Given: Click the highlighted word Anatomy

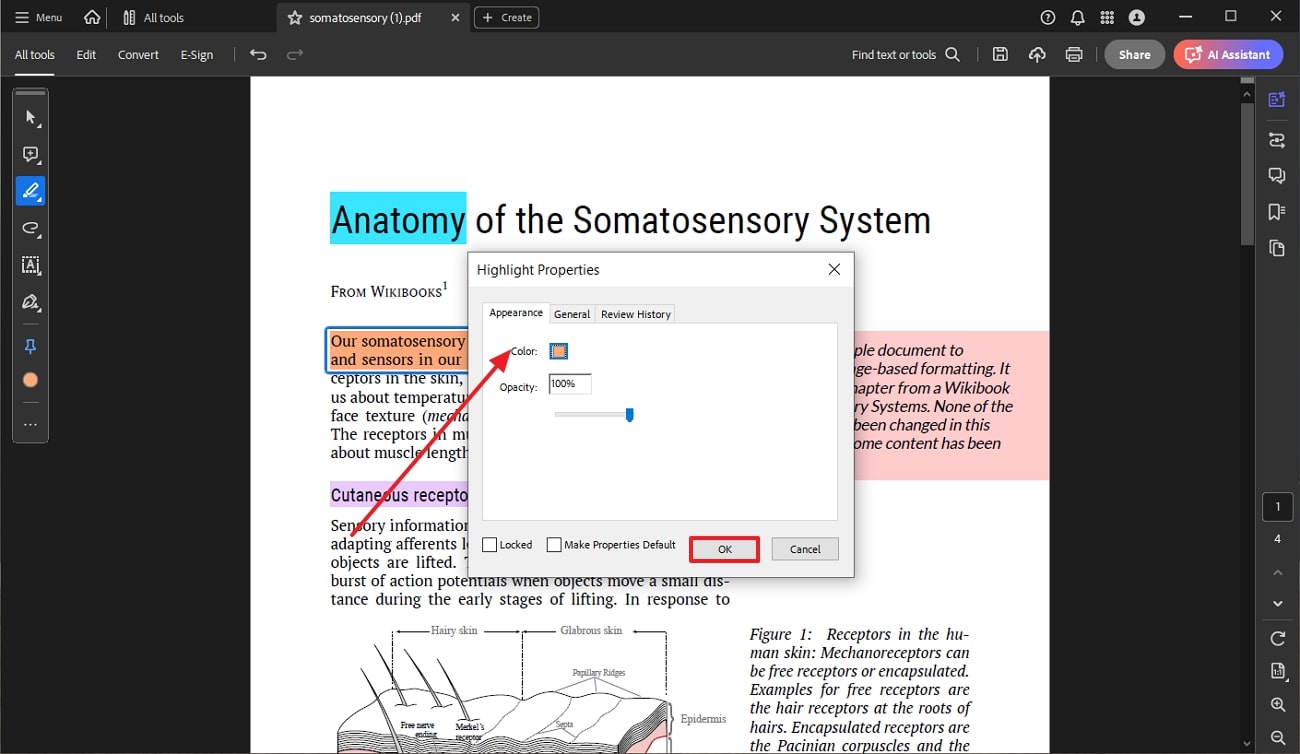Looking at the screenshot, I should [x=398, y=219].
